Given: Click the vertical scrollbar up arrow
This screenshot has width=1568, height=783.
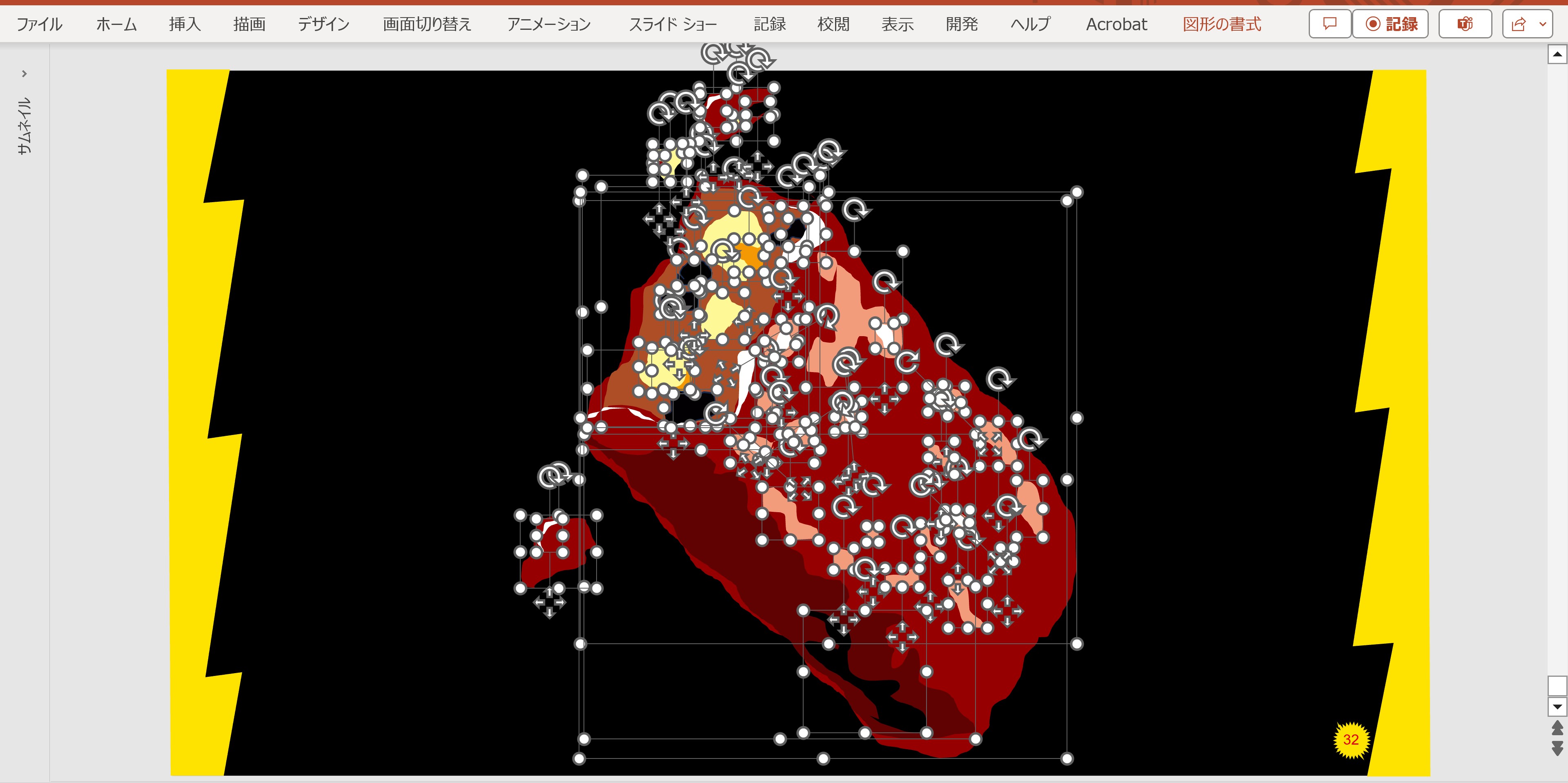Looking at the screenshot, I should click(1557, 55).
